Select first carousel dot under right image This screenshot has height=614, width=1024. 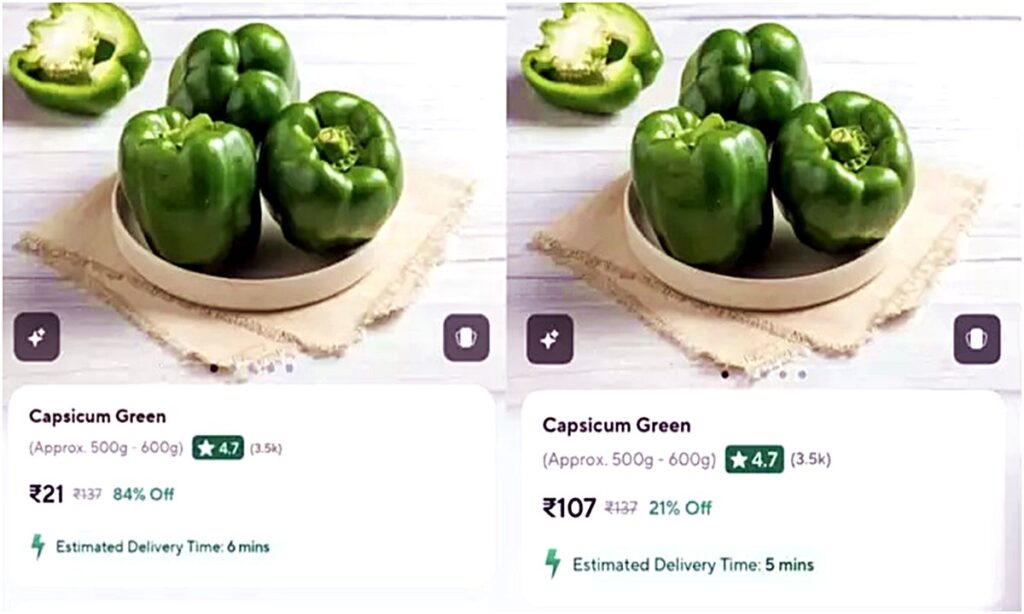click(x=725, y=374)
